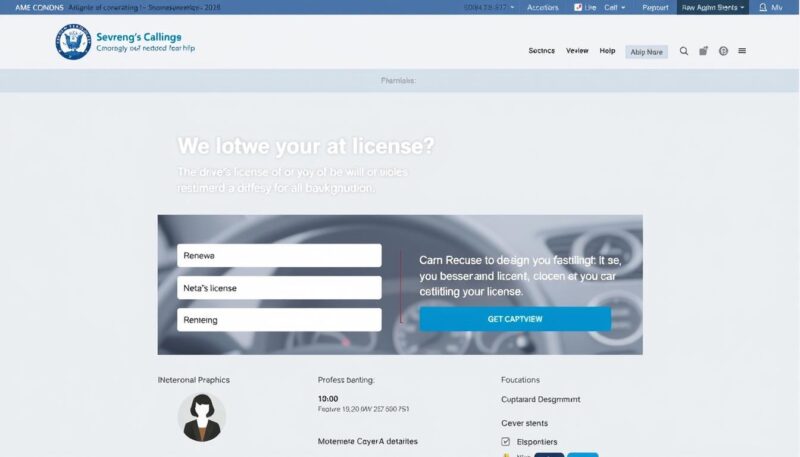Click the Renewa input field
The width and height of the screenshot is (800, 457).
click(x=279, y=256)
